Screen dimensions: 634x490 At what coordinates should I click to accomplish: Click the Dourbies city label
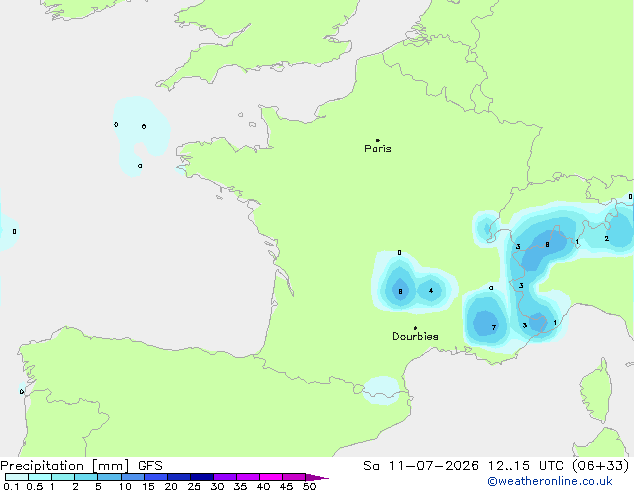(x=415, y=336)
